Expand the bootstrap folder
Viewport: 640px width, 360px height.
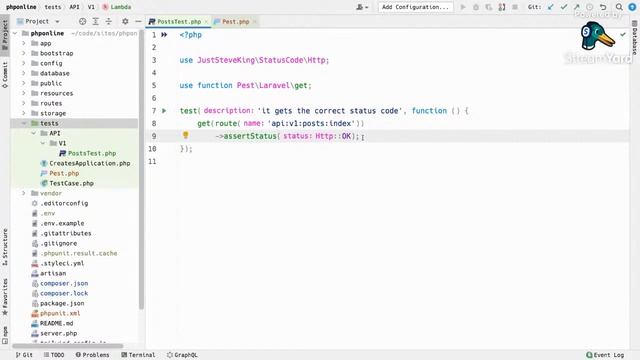coord(24,53)
